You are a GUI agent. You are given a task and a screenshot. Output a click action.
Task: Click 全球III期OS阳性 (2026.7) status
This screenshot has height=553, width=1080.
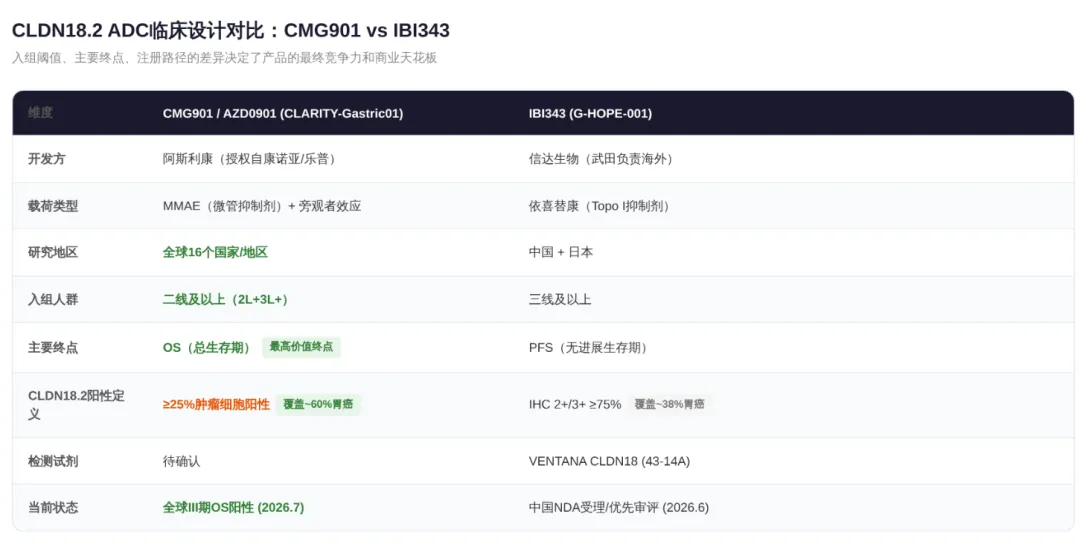coord(233,508)
